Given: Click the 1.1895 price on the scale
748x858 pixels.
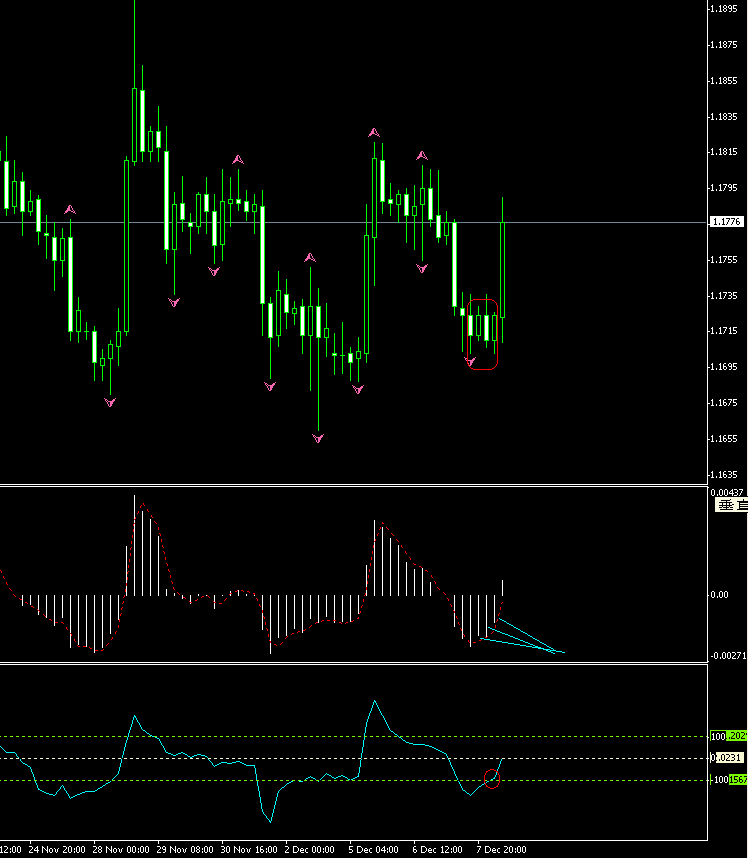Looking at the screenshot, I should pos(723,9).
